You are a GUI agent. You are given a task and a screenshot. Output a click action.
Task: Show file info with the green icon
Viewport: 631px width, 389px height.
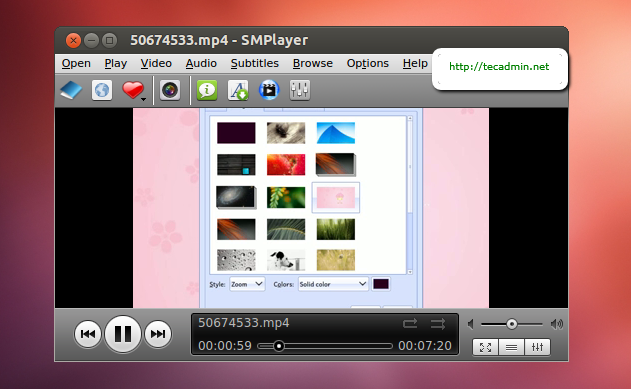(207, 90)
